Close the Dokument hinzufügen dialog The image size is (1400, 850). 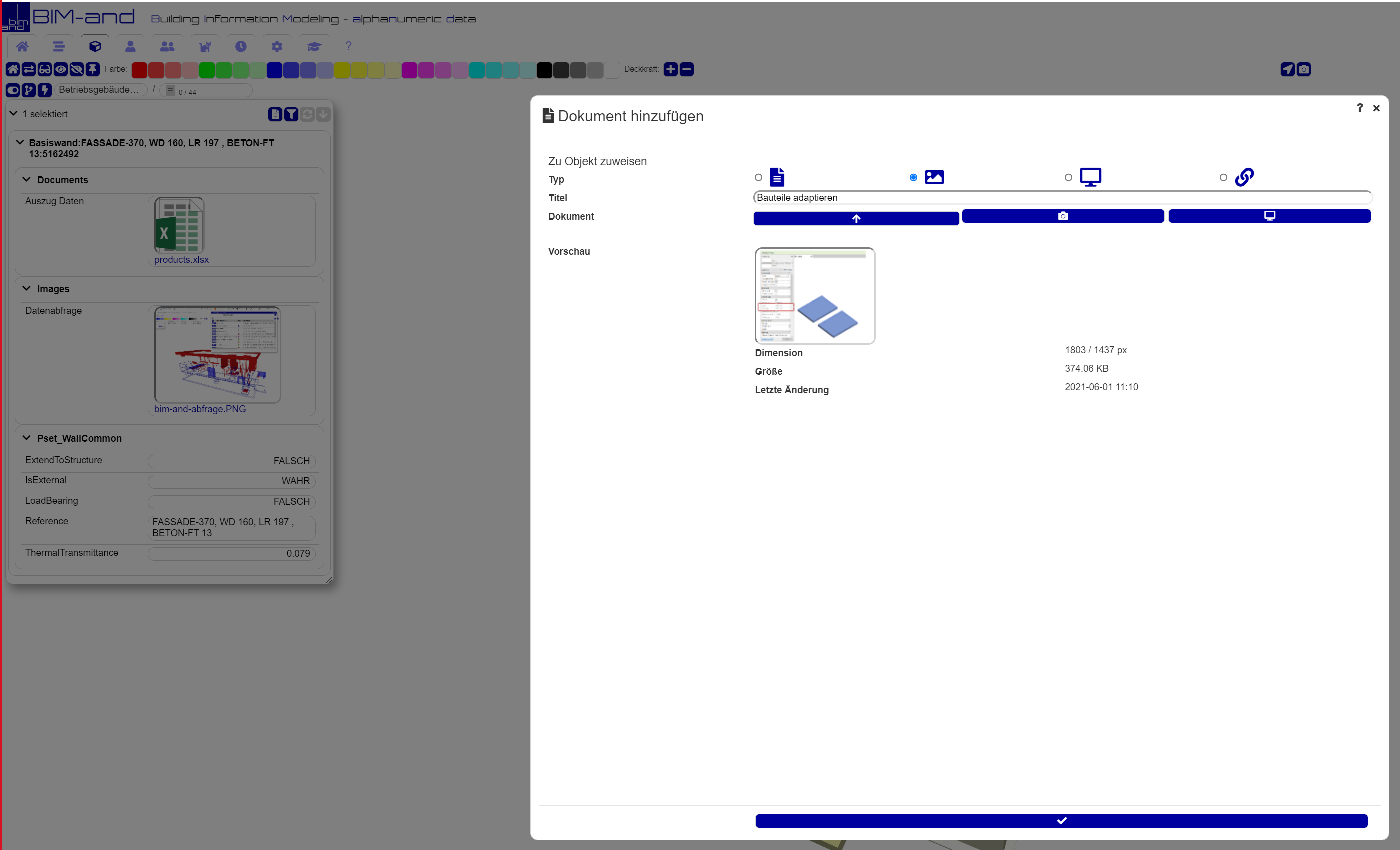coord(1376,108)
